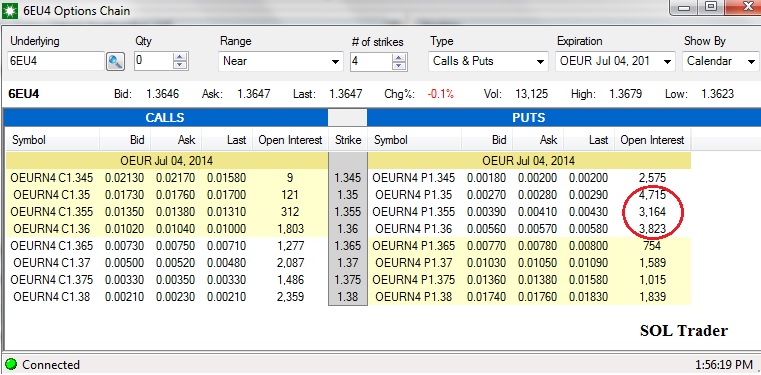
Task: Click the CALLS section header
Action: coord(165,117)
